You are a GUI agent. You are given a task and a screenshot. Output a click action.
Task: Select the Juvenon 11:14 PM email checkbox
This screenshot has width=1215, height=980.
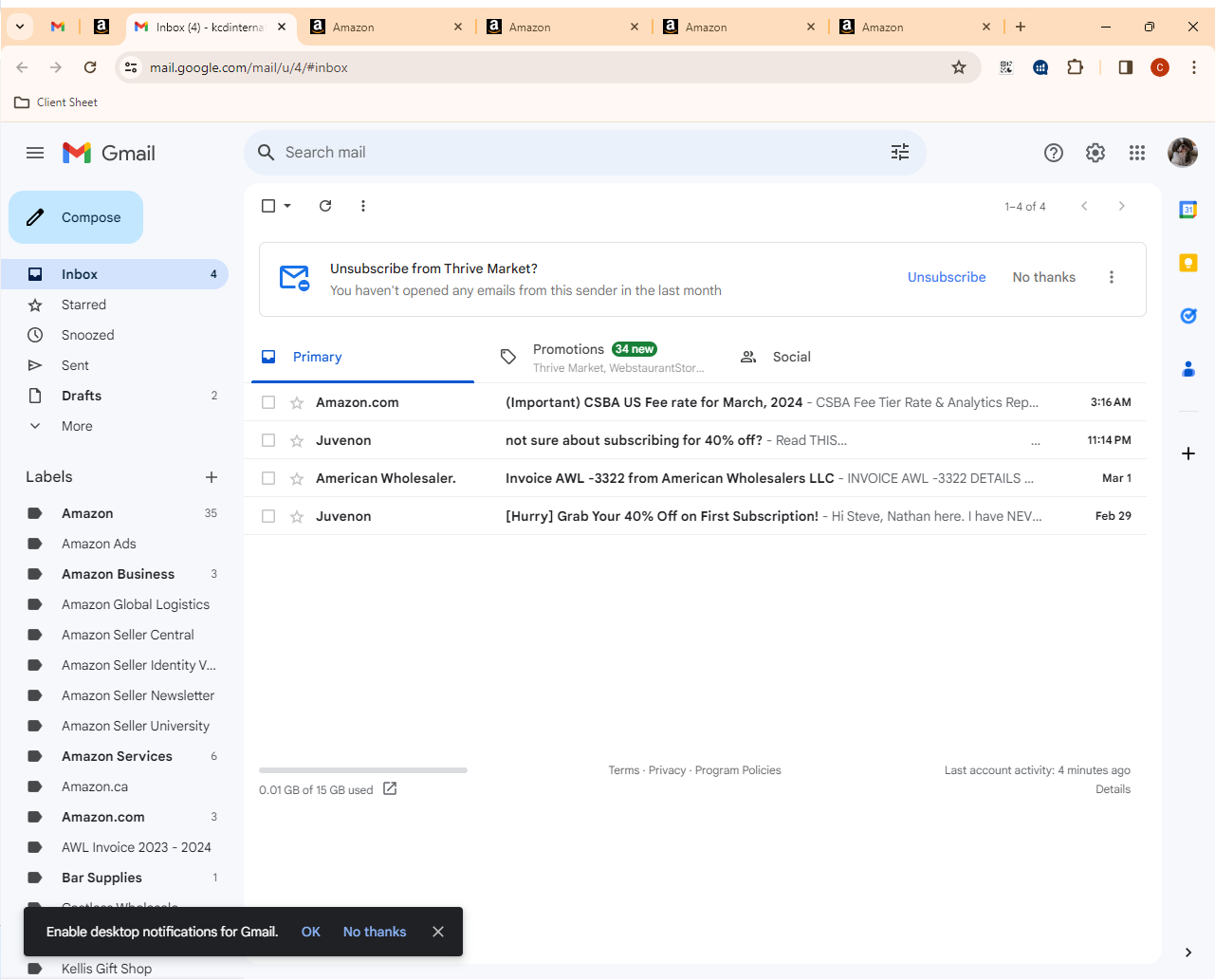click(268, 440)
